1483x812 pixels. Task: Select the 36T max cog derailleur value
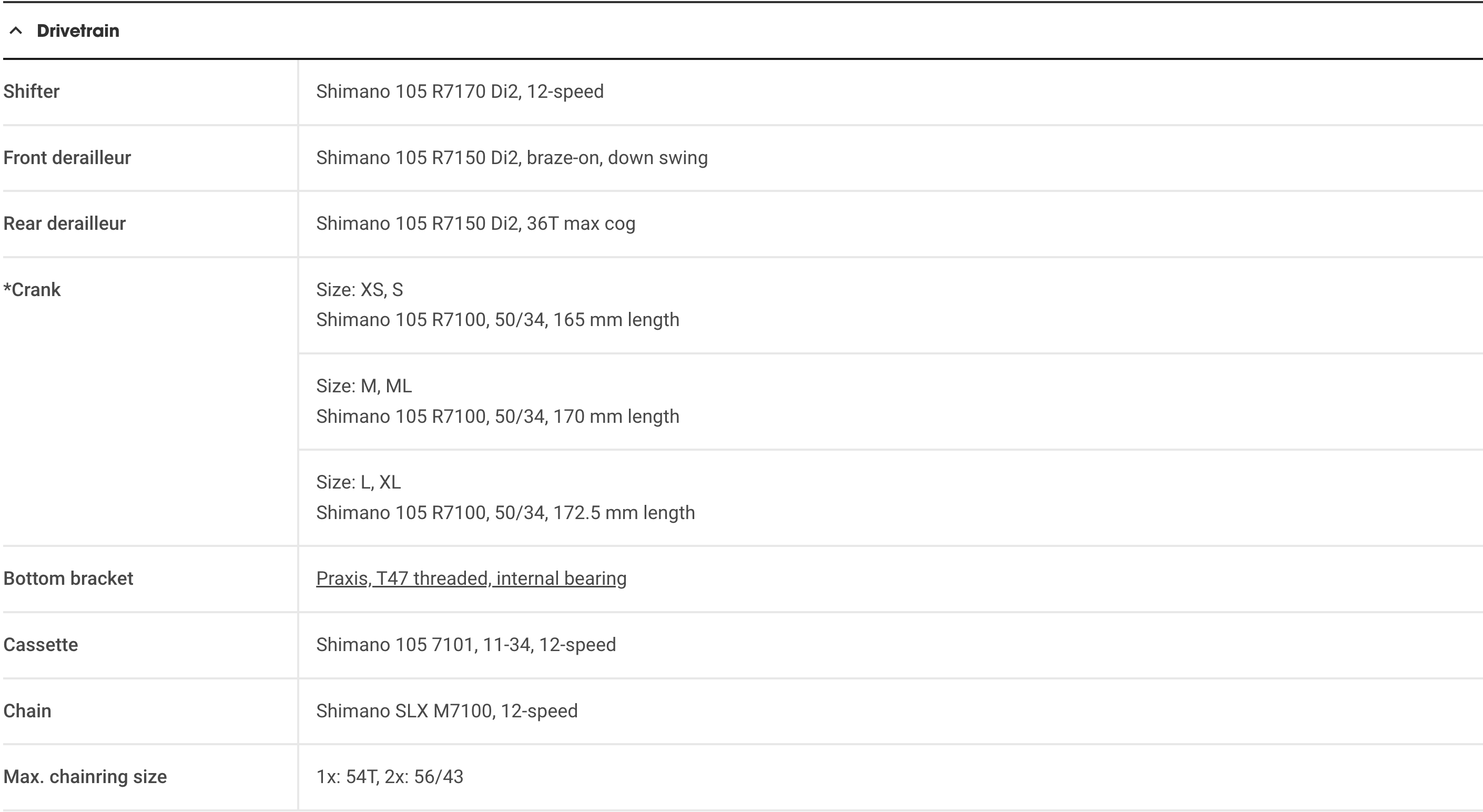pos(475,224)
